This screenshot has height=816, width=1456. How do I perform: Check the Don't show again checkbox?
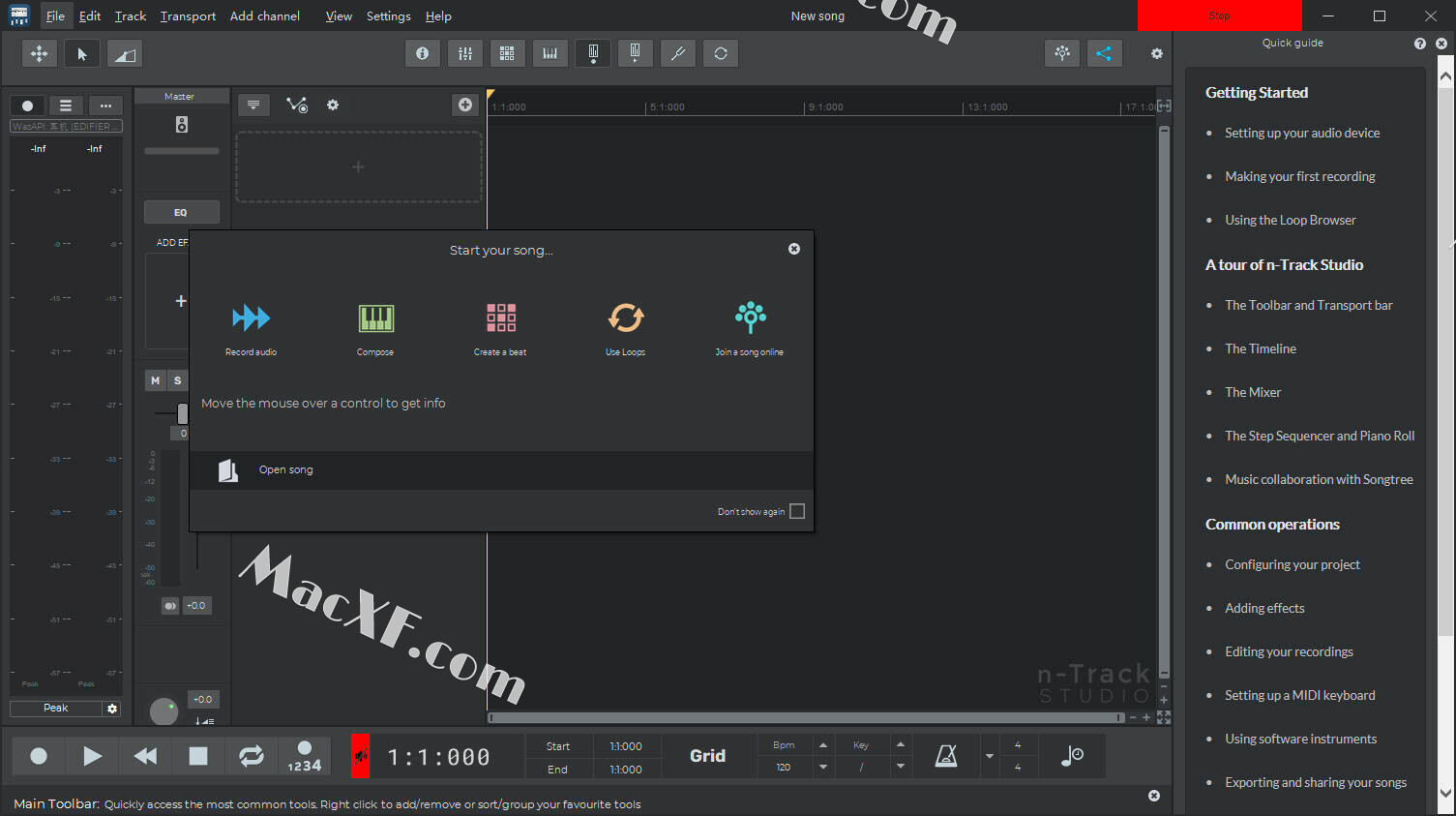[797, 511]
